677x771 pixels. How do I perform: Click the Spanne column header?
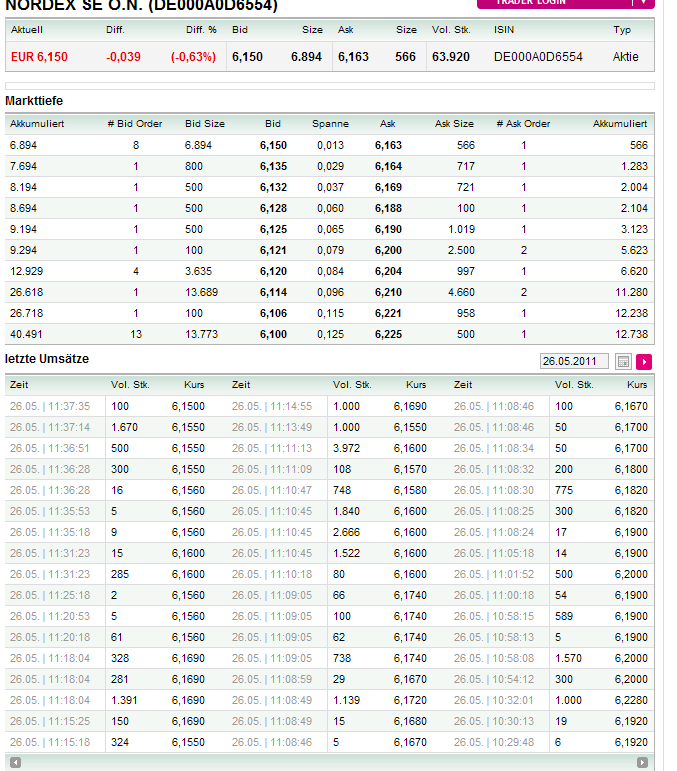[x=330, y=124]
